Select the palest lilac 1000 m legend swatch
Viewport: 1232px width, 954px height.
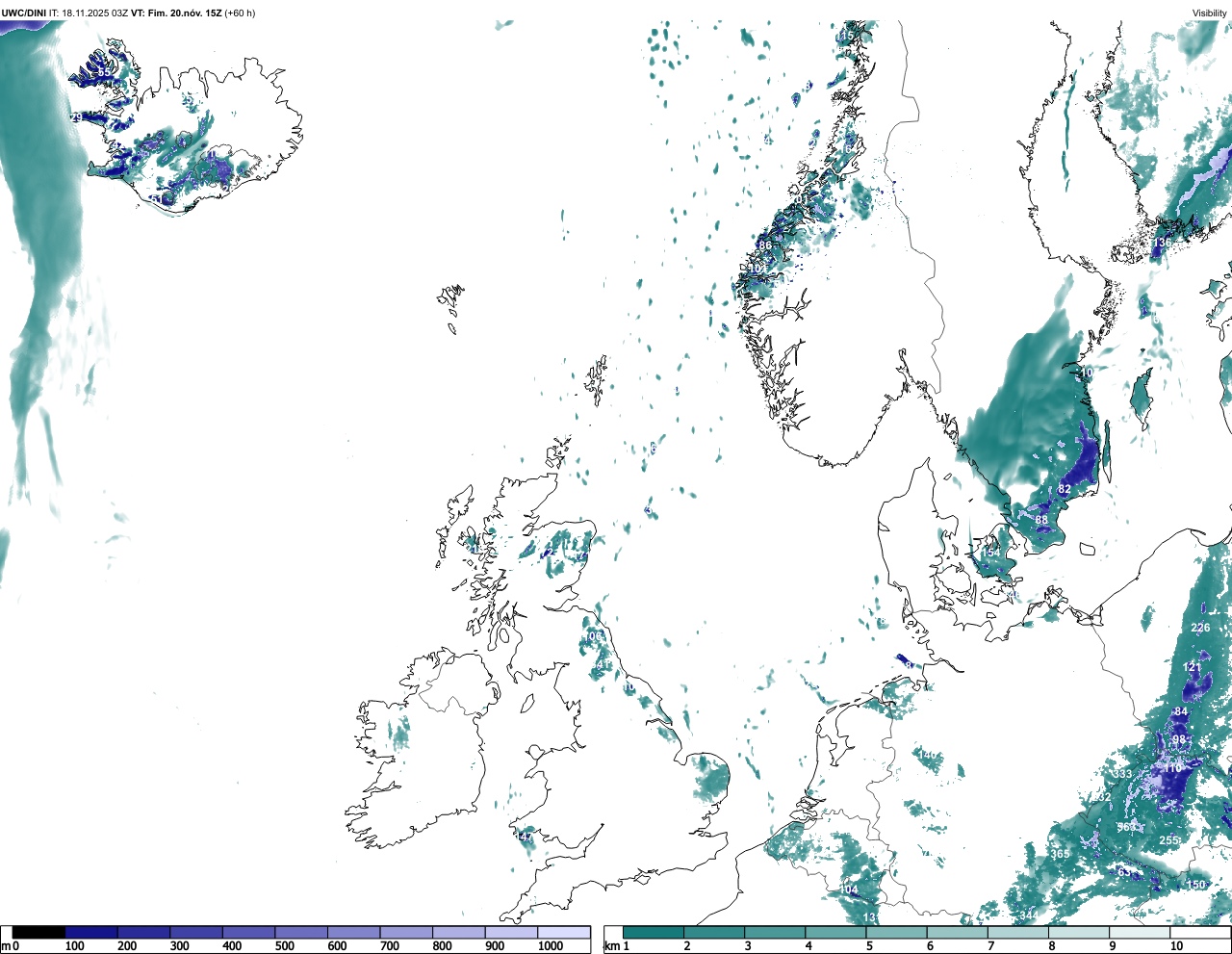pos(564,933)
